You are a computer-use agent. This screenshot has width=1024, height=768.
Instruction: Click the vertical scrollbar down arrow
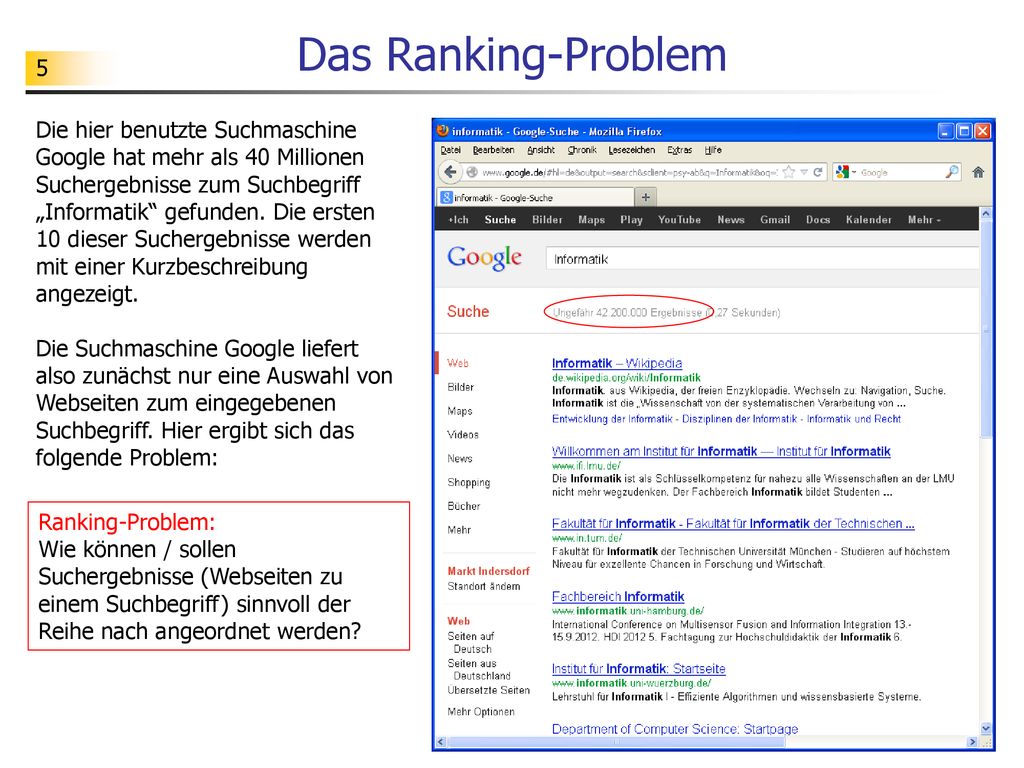pos(985,728)
